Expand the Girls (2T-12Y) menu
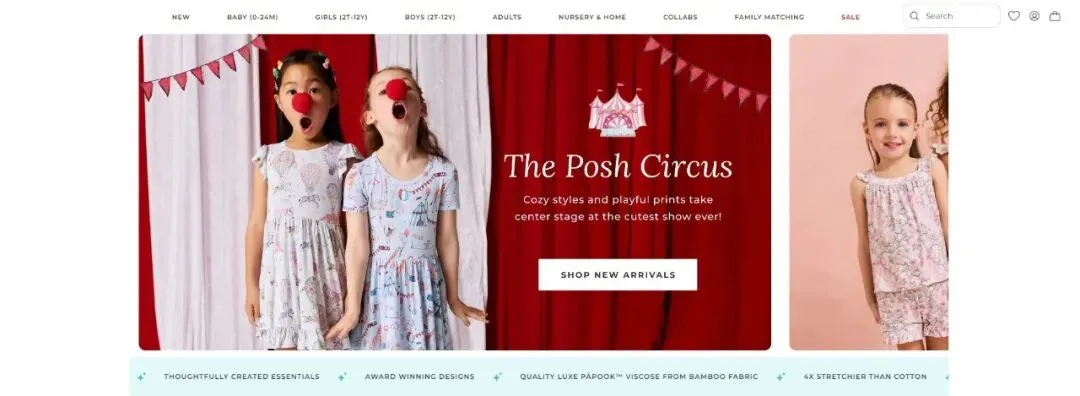 [x=341, y=17]
